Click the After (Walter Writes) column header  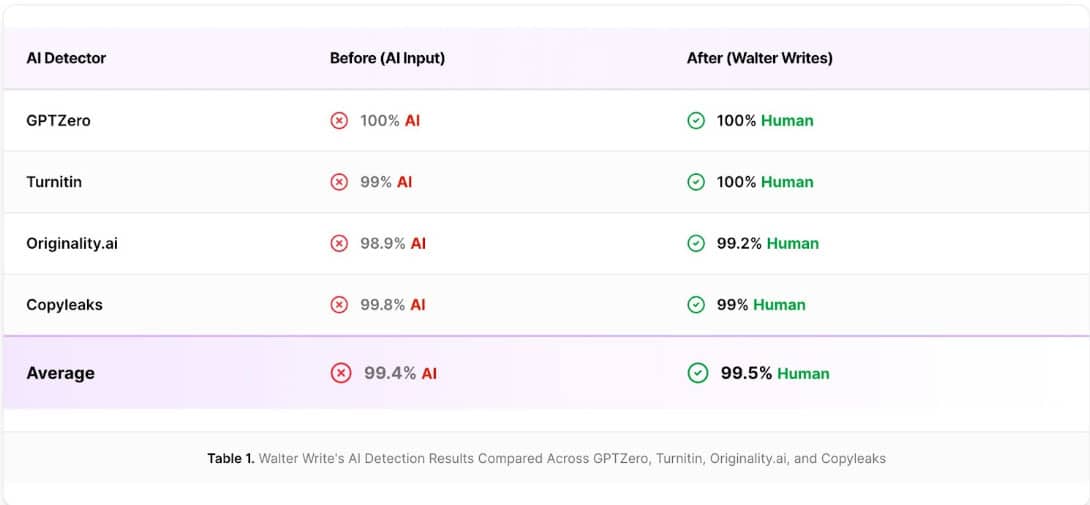pos(759,58)
